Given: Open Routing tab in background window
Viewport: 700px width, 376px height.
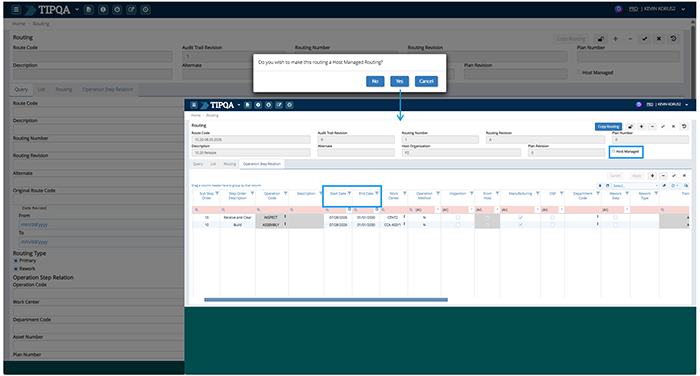Looking at the screenshot, I should pyautogui.click(x=64, y=89).
